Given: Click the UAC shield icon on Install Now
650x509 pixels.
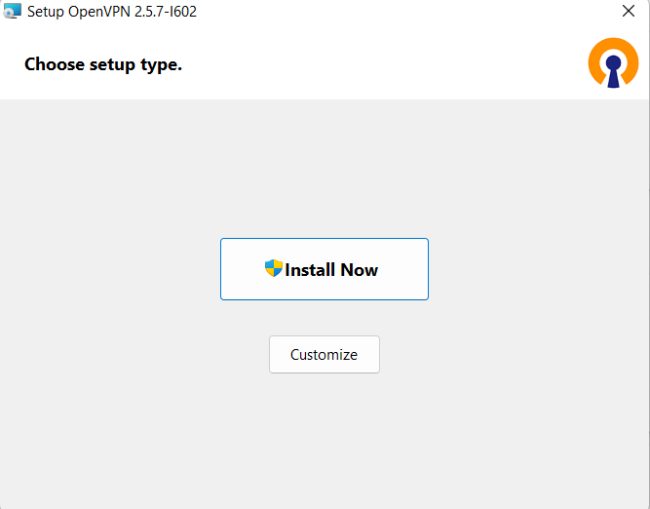Looking at the screenshot, I should coord(274,268).
